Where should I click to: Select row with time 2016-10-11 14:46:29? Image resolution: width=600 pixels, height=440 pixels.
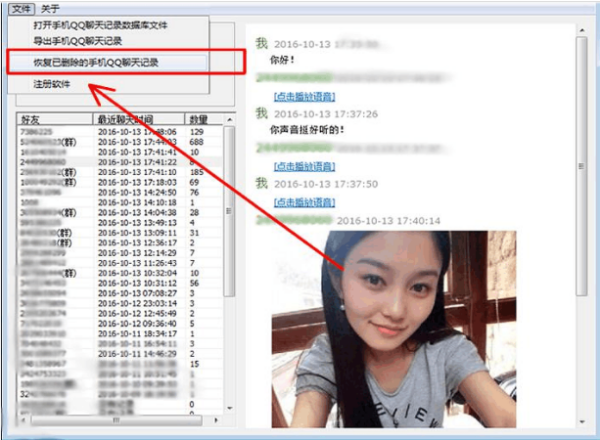point(119,354)
